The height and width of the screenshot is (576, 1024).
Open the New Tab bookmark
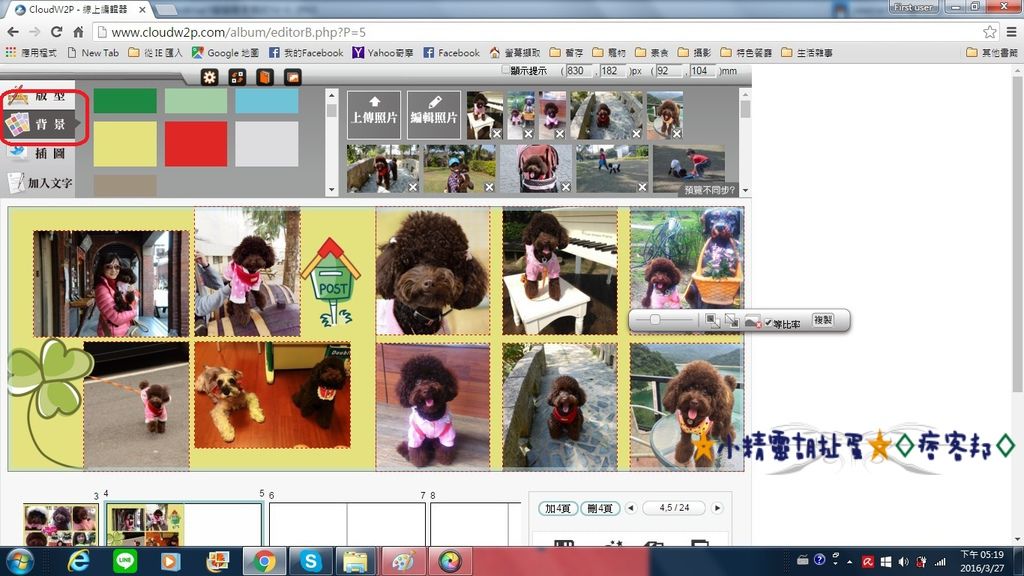[x=93, y=53]
